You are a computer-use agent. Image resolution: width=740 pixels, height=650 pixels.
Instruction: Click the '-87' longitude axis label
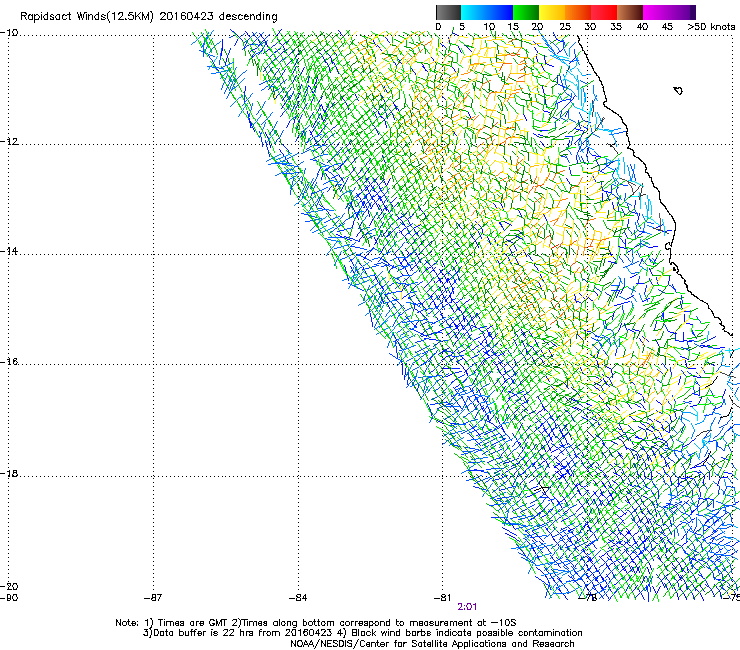pyautogui.click(x=153, y=598)
